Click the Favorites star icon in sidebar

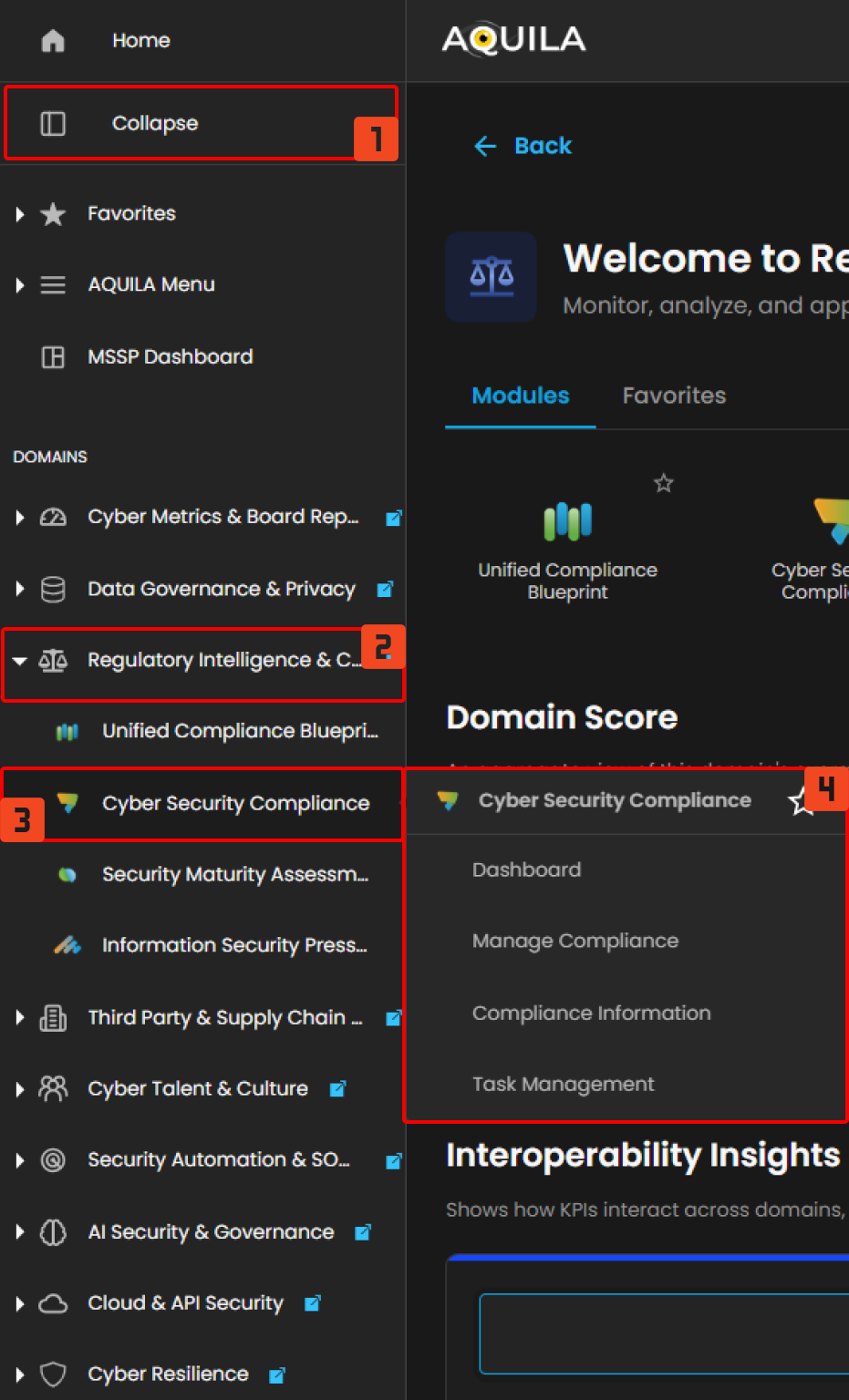(x=53, y=213)
